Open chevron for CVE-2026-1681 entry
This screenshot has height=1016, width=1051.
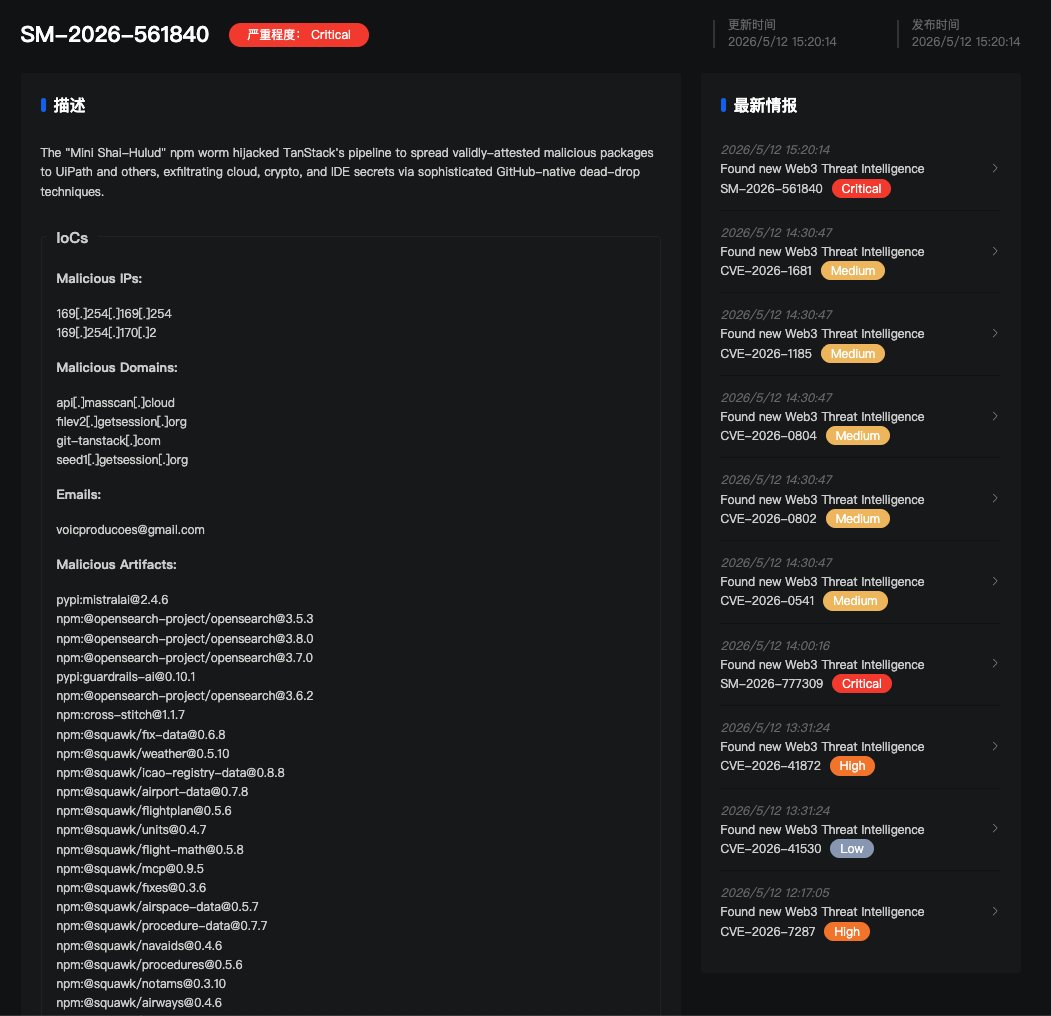(x=995, y=251)
